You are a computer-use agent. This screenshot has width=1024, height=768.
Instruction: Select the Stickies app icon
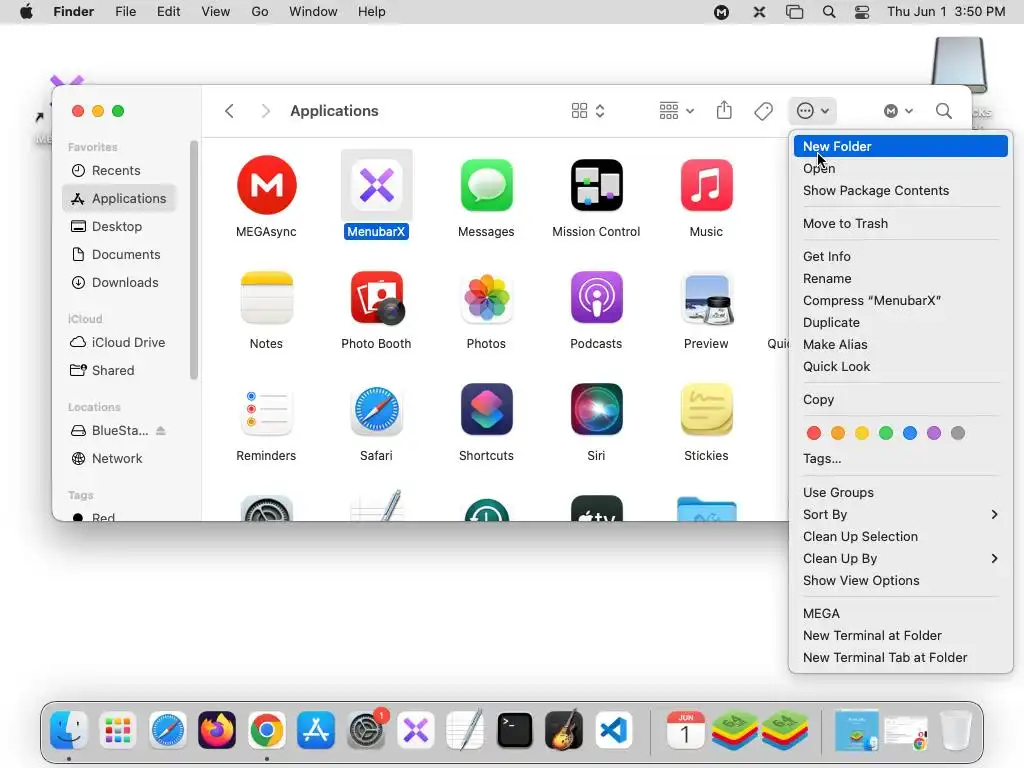coord(706,410)
